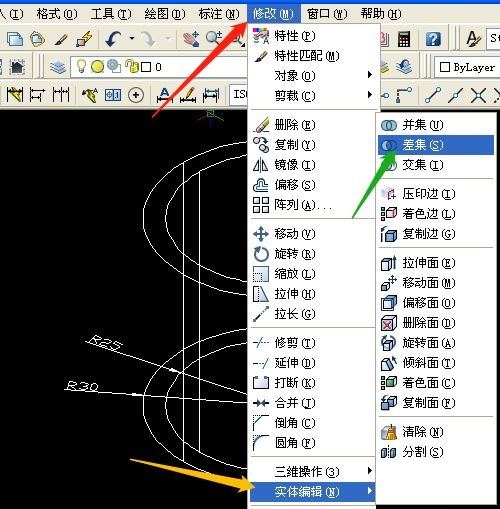Expand the 三维操作(3) submenu
500x509 pixels.
(x=314, y=472)
